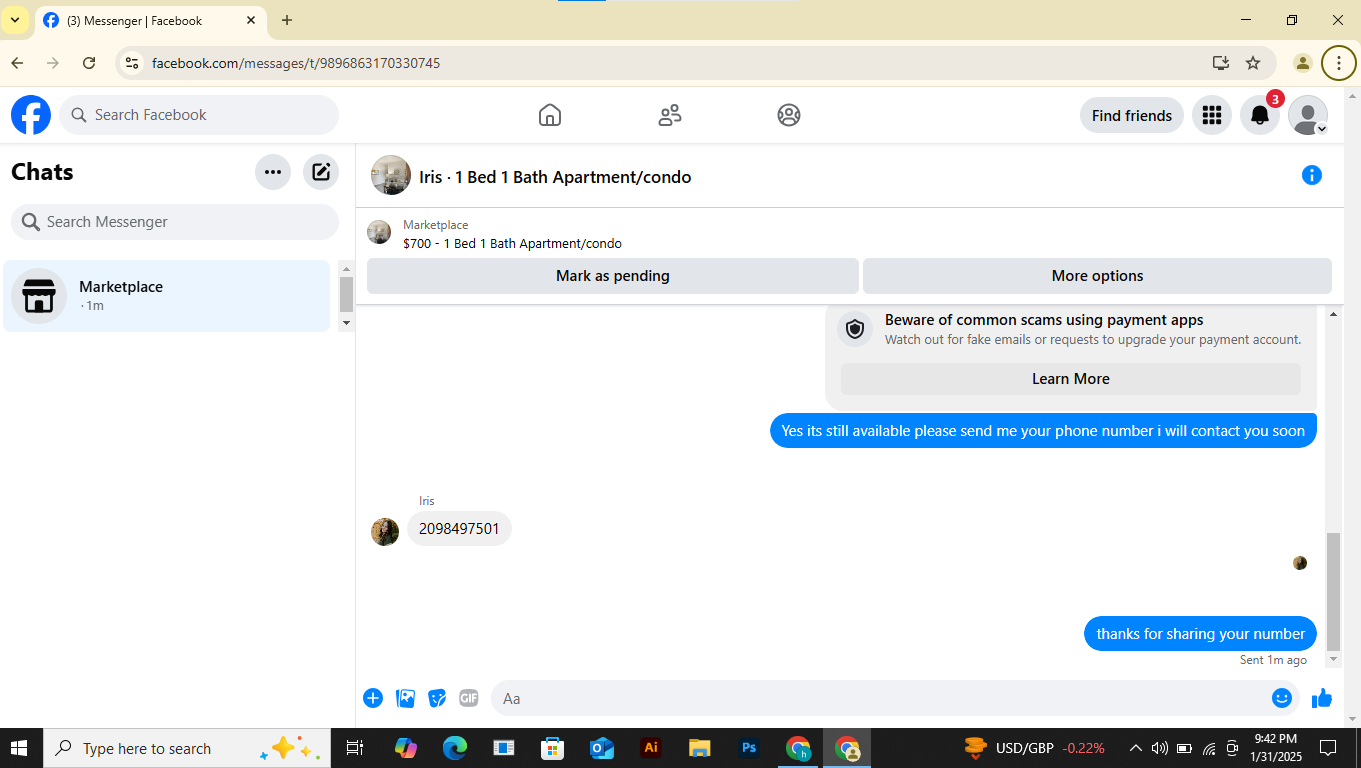Screen dimensions: 1361x768
Task: Open more actions plus icon in composer
Action: coord(373,698)
